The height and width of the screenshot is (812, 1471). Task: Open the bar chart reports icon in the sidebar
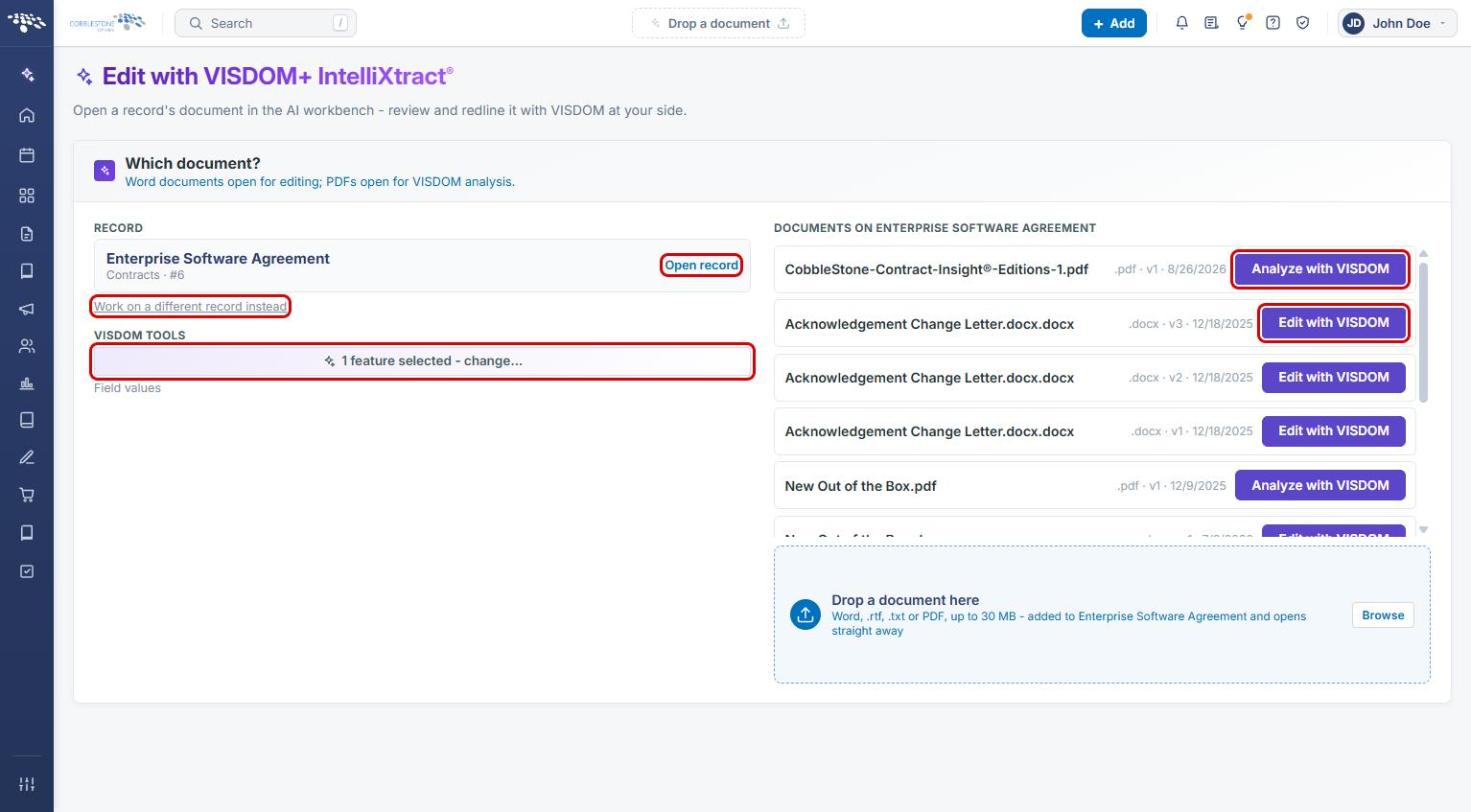tap(27, 383)
